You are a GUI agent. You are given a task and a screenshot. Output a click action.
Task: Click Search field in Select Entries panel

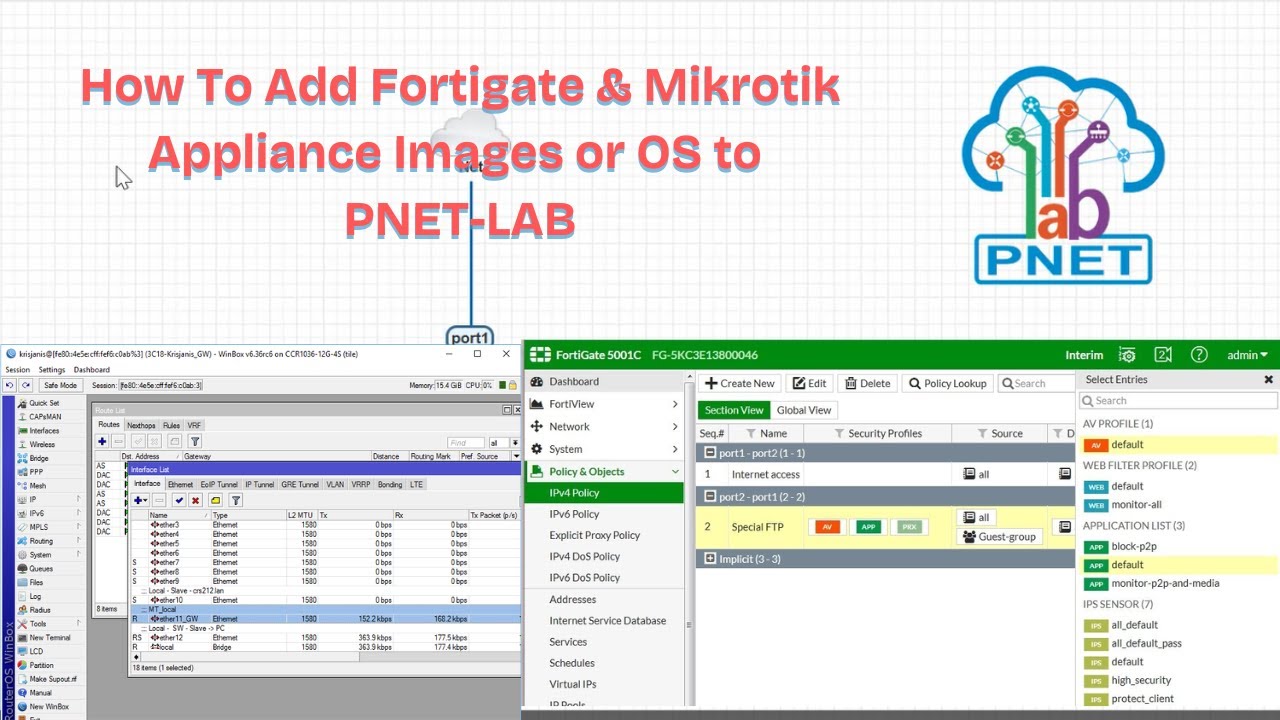pyautogui.click(x=1178, y=400)
